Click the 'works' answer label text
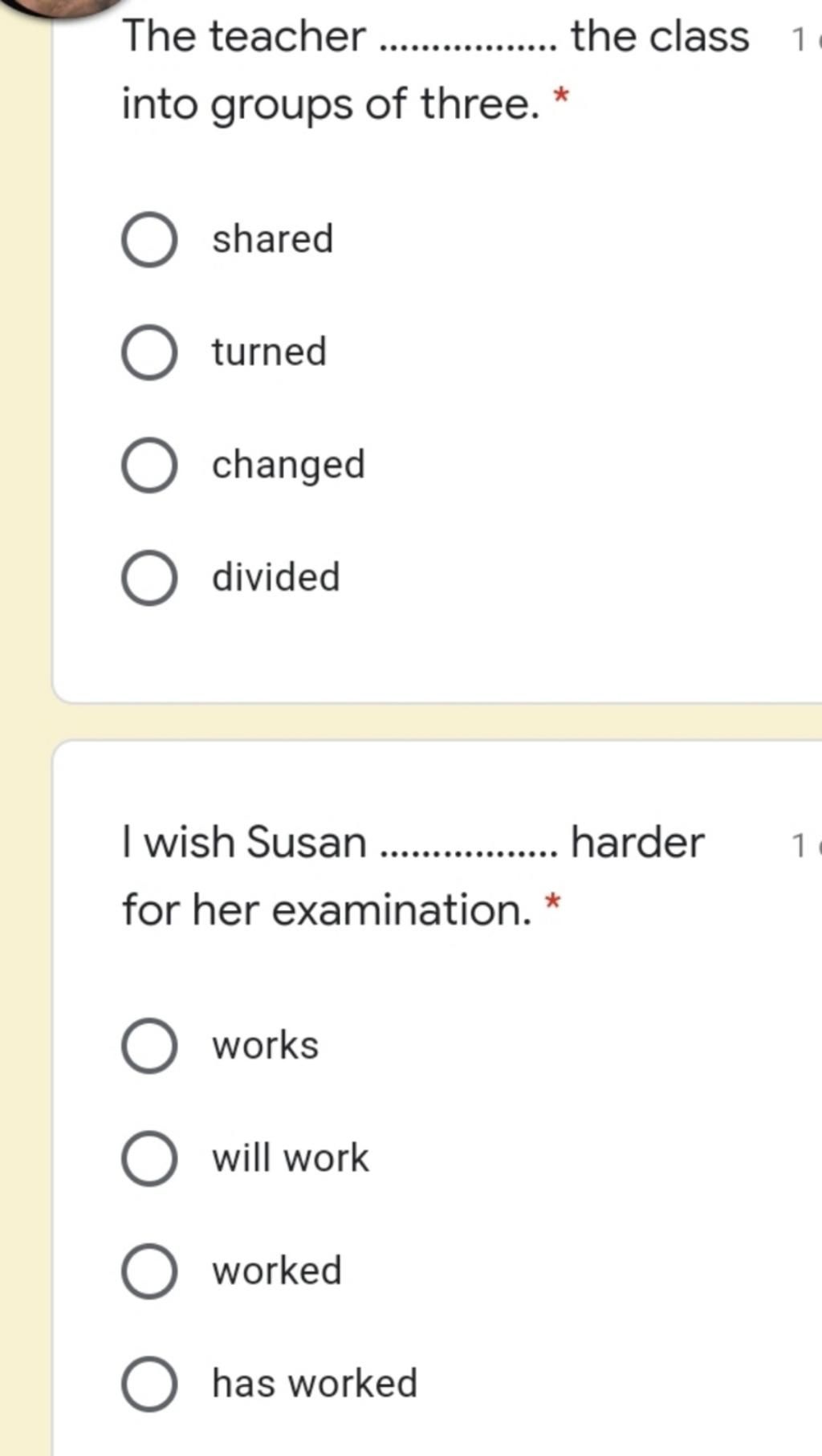The image size is (822, 1456). click(265, 1046)
